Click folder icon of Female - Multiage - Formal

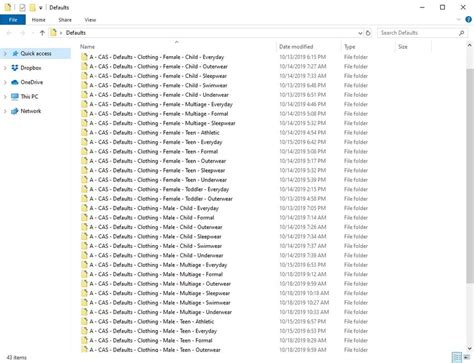(84, 114)
